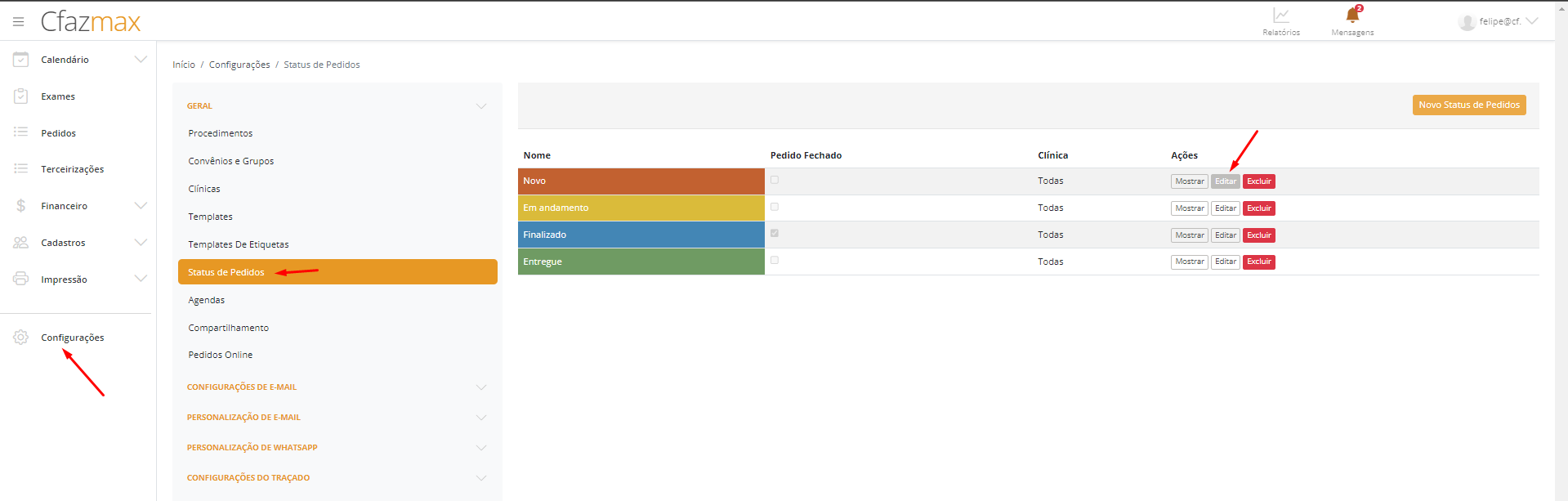This screenshot has height=501, width=1568.
Task: Click the Terceirizações list icon
Action: click(x=20, y=169)
